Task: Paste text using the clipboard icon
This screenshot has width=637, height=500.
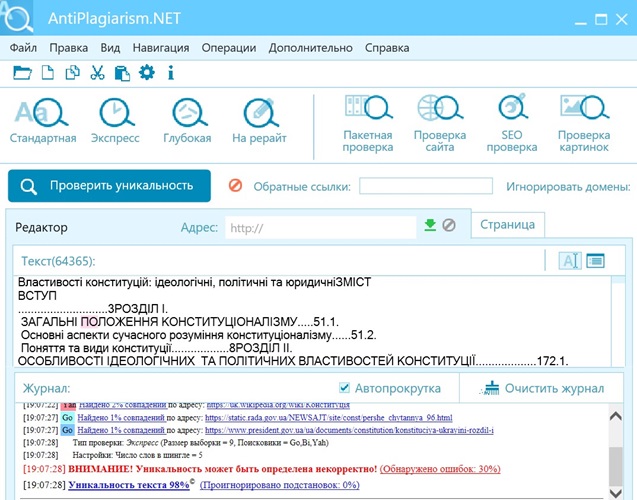Action: [x=122, y=73]
